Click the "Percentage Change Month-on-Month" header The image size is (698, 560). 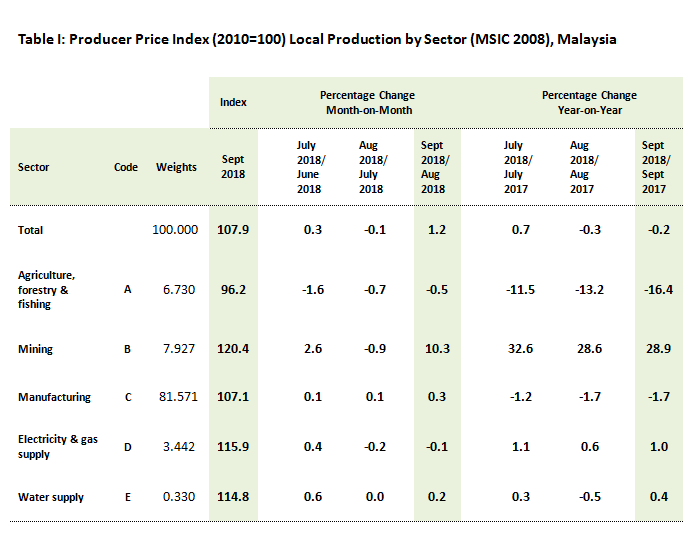pyautogui.click(x=367, y=102)
